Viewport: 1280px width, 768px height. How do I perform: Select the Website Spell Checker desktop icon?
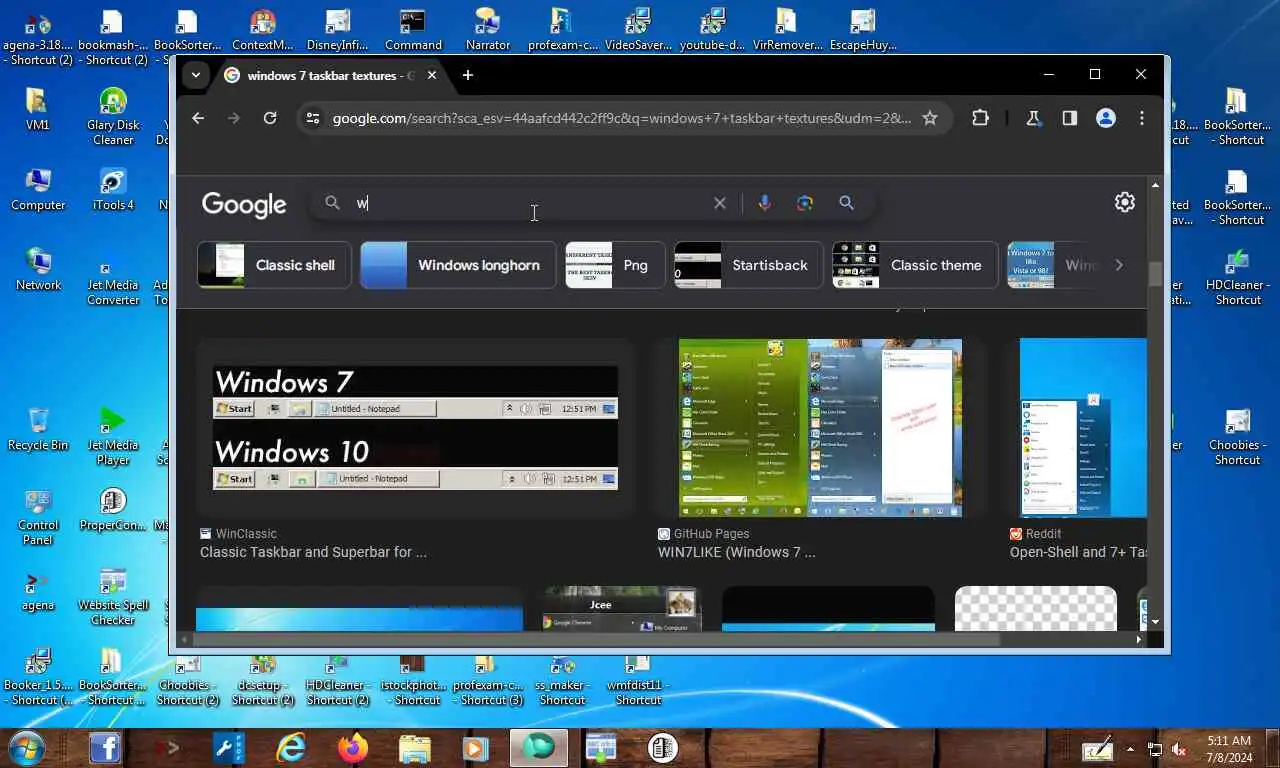(x=113, y=597)
